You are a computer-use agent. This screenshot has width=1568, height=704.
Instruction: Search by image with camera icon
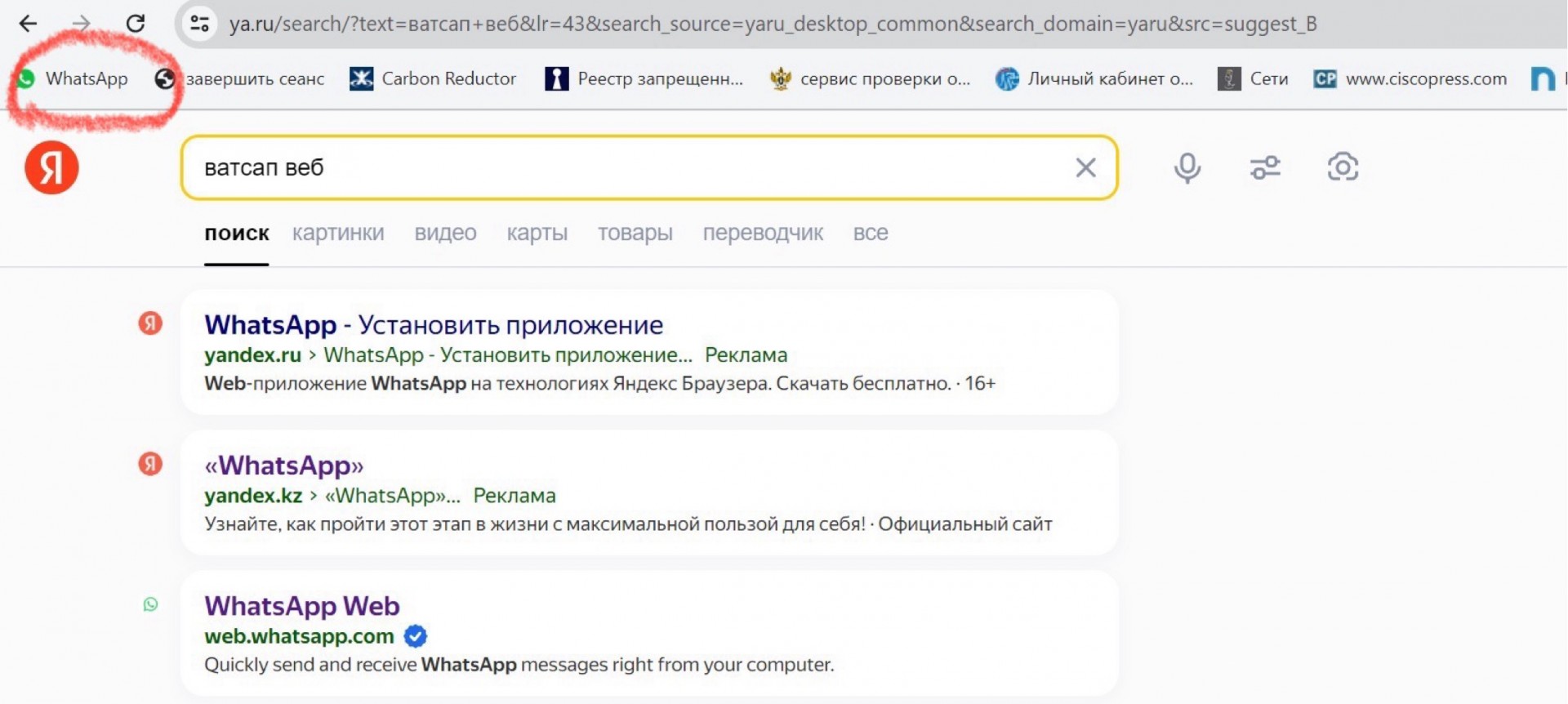(1343, 167)
